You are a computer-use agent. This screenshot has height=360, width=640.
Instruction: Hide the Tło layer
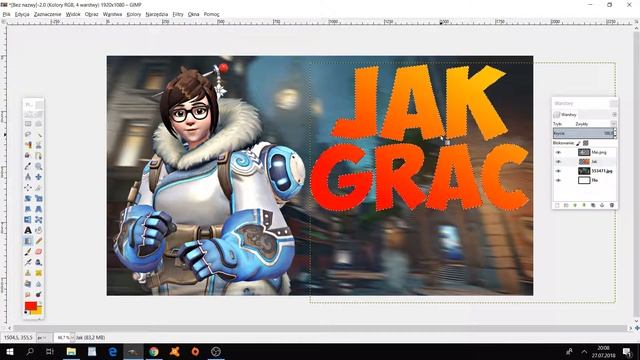coord(558,180)
